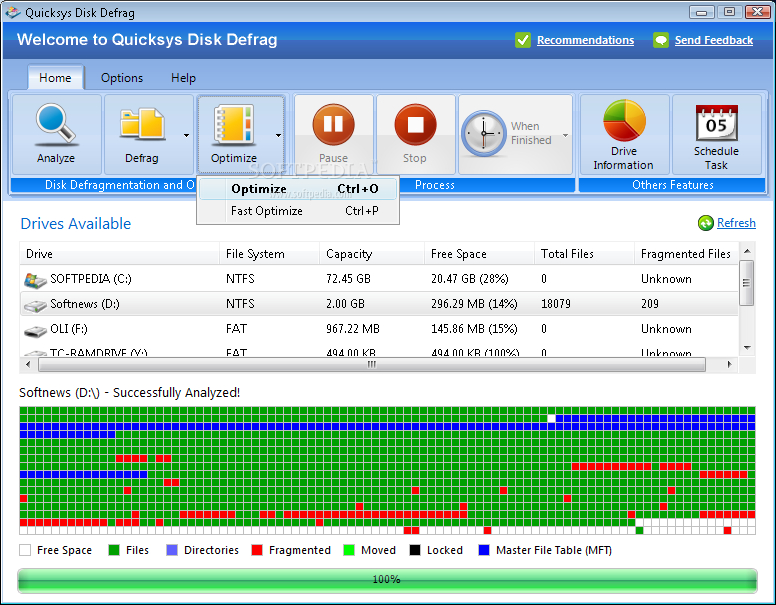Click the Drives Available heading
The image size is (776, 605).
click(76, 224)
